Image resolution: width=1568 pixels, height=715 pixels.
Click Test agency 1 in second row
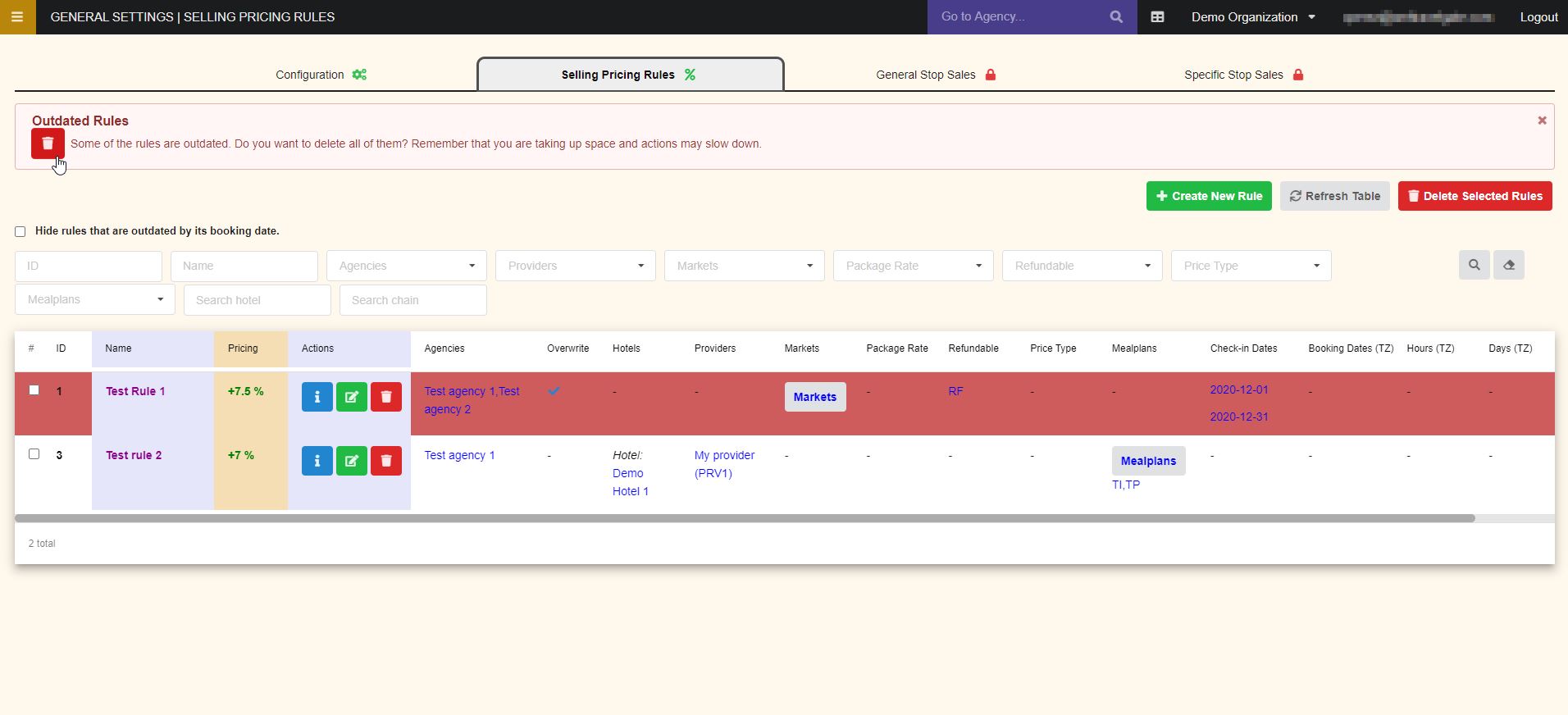(x=459, y=455)
